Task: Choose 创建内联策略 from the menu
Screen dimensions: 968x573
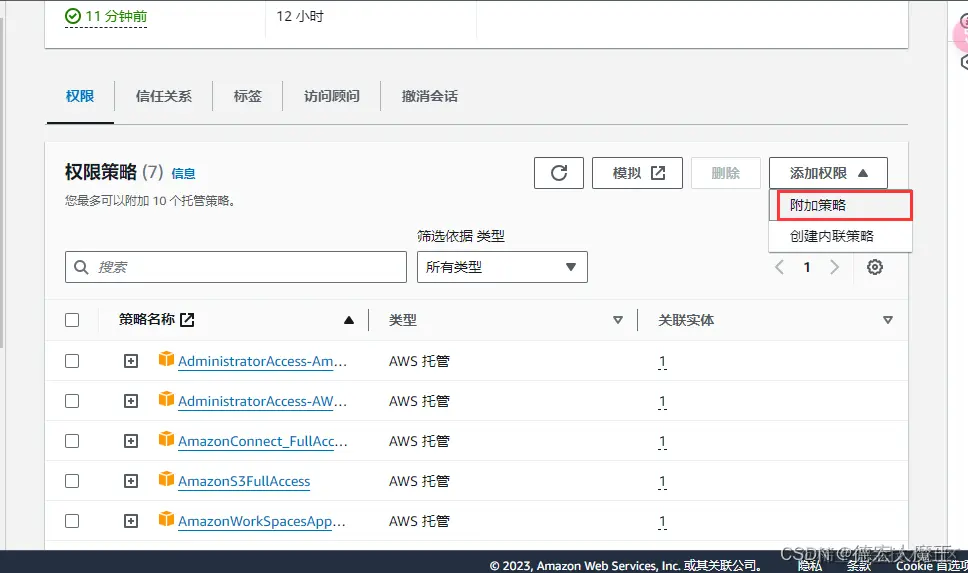Action: click(x=840, y=236)
